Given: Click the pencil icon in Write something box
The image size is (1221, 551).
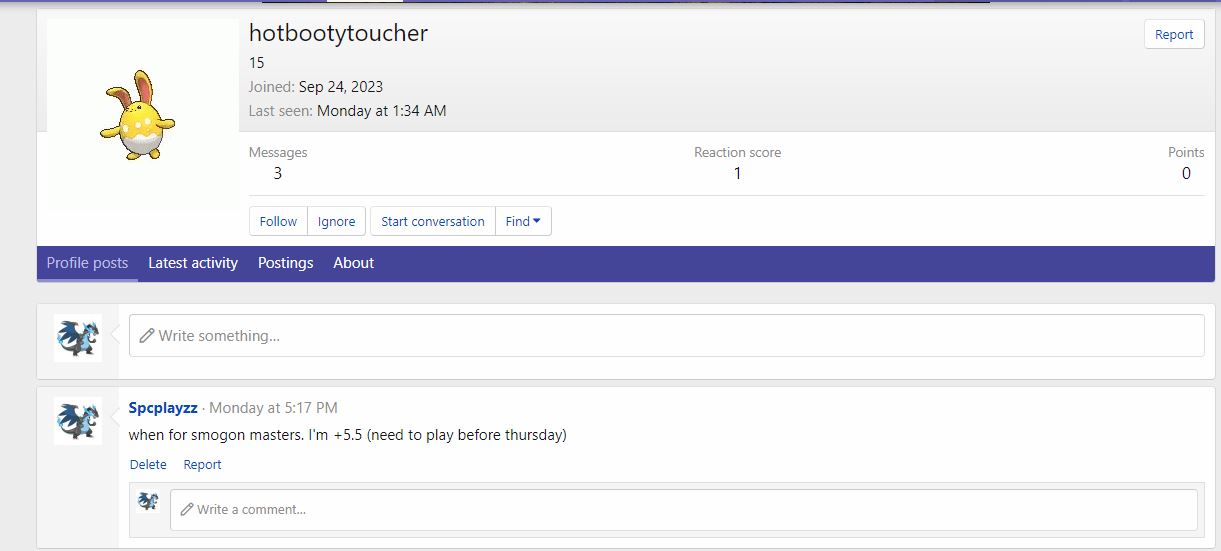Looking at the screenshot, I should [147, 336].
